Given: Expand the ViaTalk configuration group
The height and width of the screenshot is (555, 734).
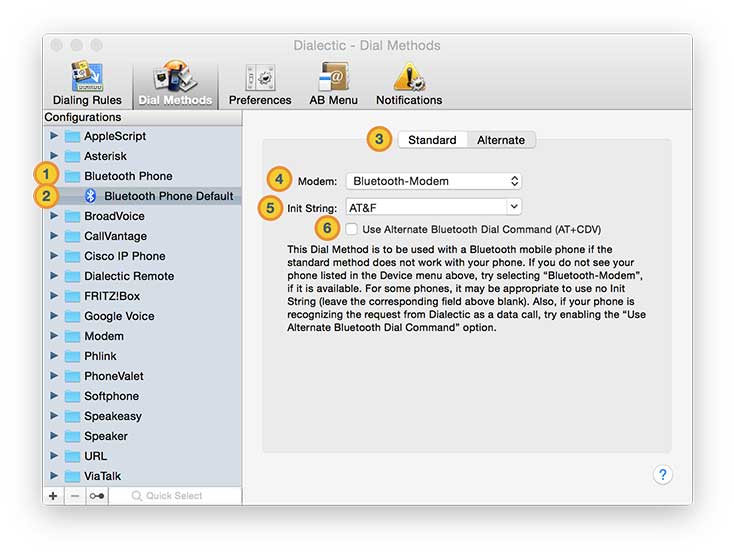Looking at the screenshot, I should (54, 476).
